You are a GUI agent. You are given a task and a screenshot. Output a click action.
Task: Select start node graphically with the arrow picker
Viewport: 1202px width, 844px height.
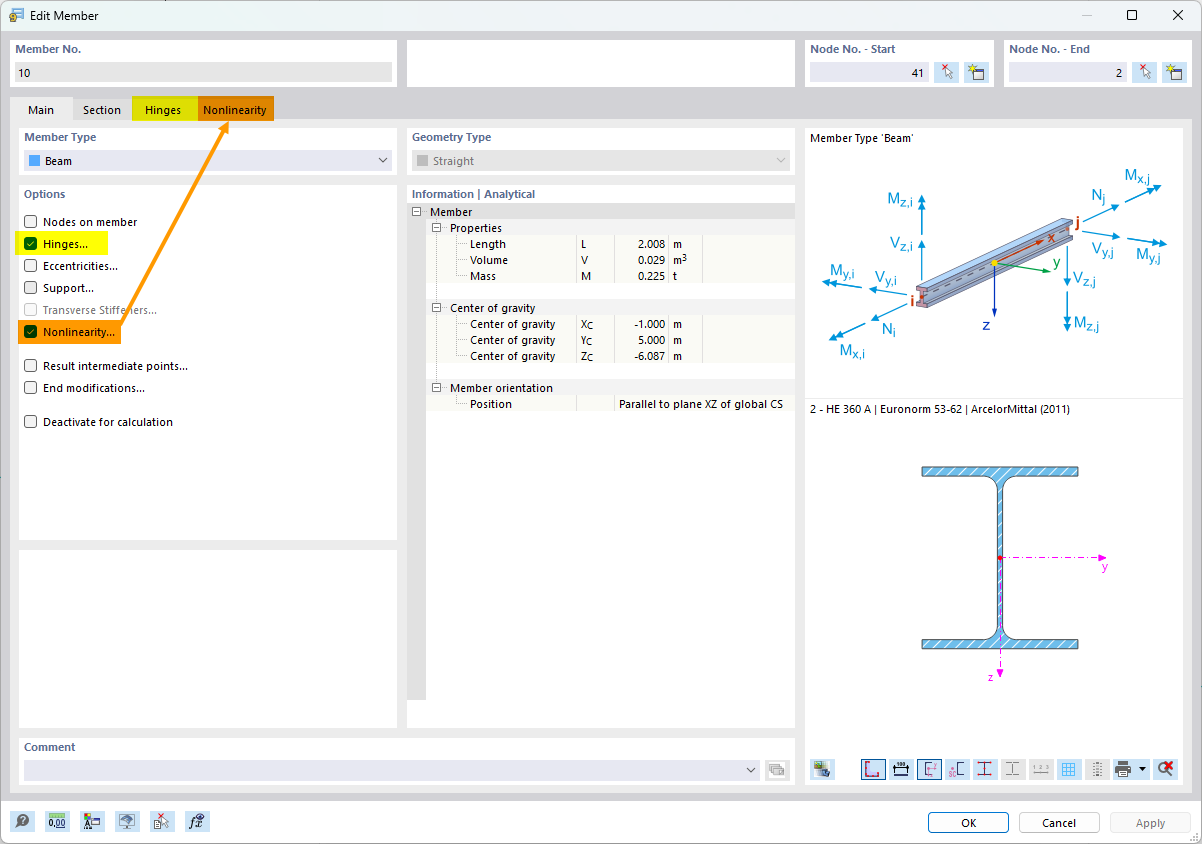(946, 72)
